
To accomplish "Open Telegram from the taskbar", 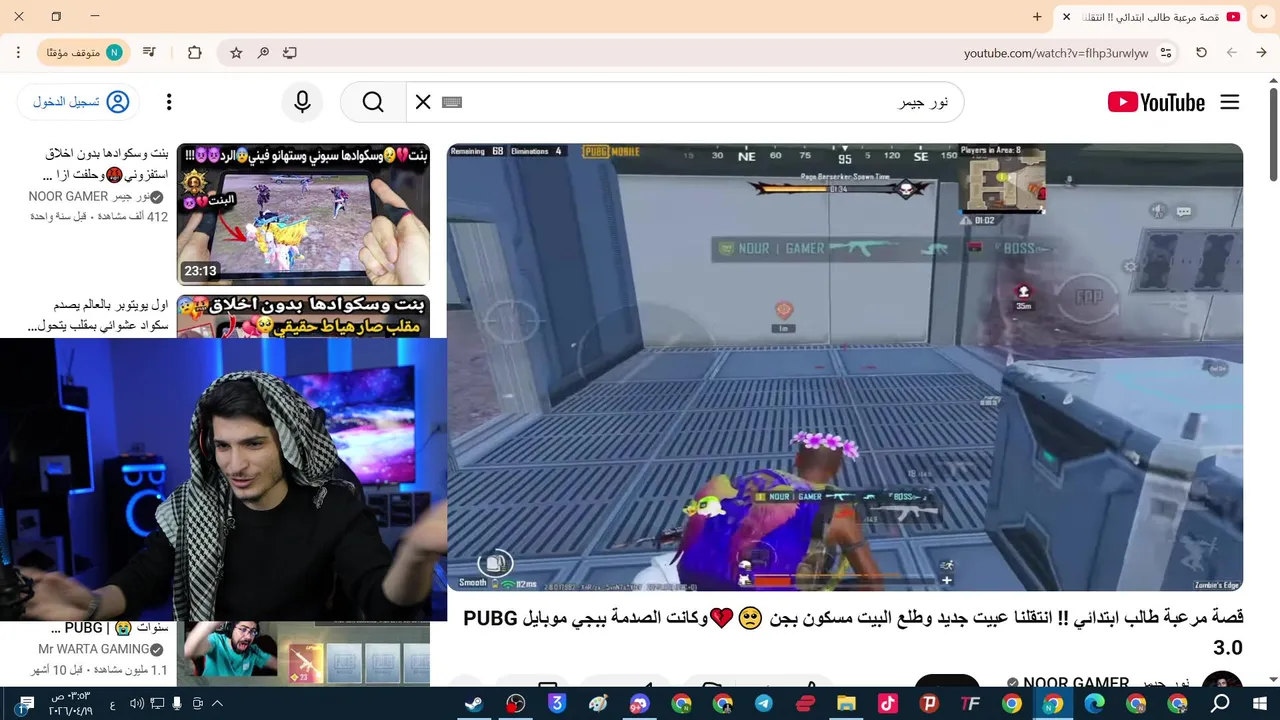I will [x=763, y=703].
